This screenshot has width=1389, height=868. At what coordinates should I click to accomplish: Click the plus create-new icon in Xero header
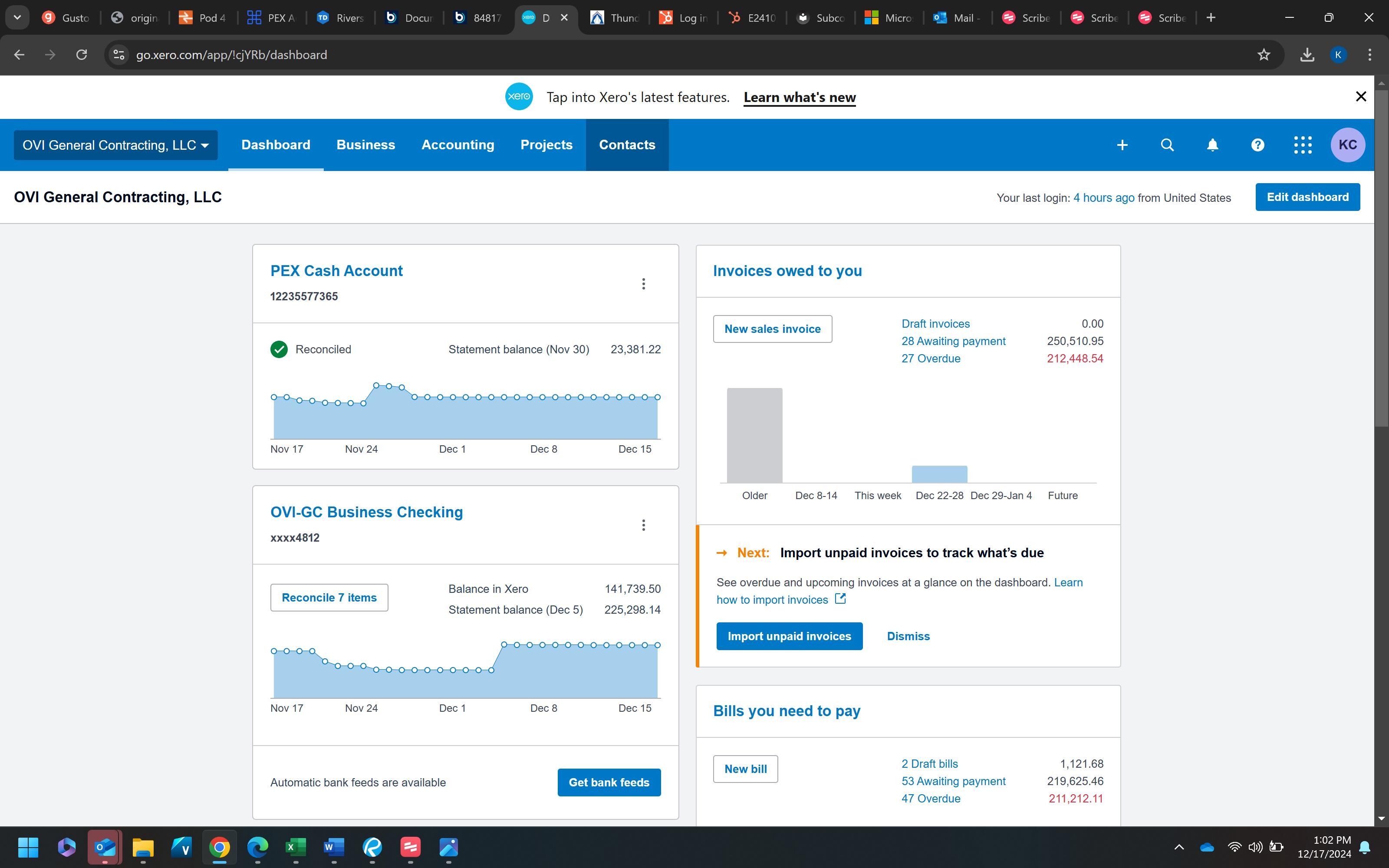pos(1122,145)
